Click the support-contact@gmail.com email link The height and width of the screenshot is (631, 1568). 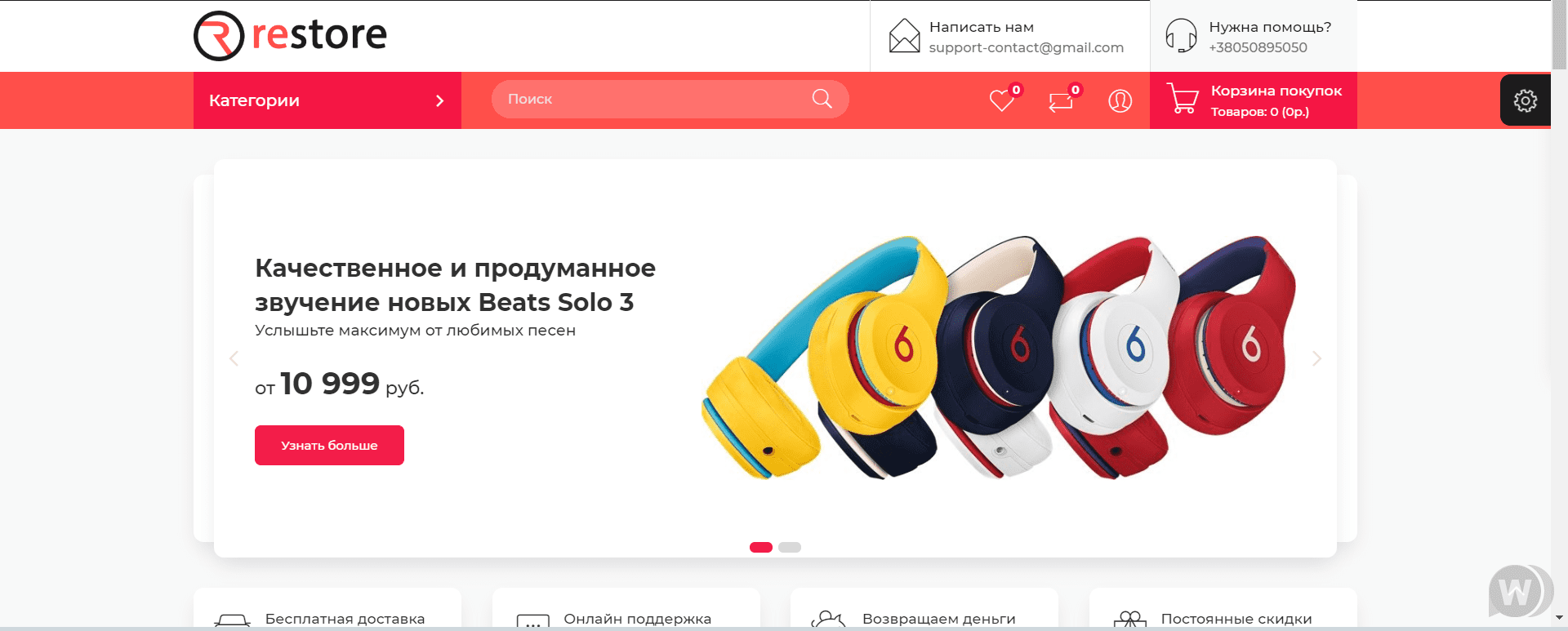tap(1026, 47)
